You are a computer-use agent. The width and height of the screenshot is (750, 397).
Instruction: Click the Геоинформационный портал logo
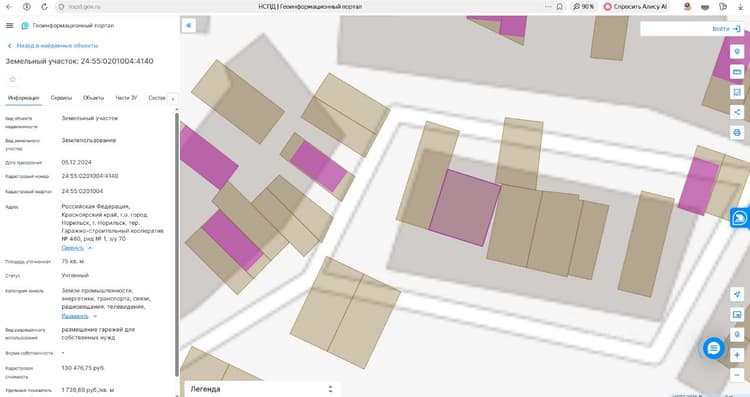tap(68, 25)
